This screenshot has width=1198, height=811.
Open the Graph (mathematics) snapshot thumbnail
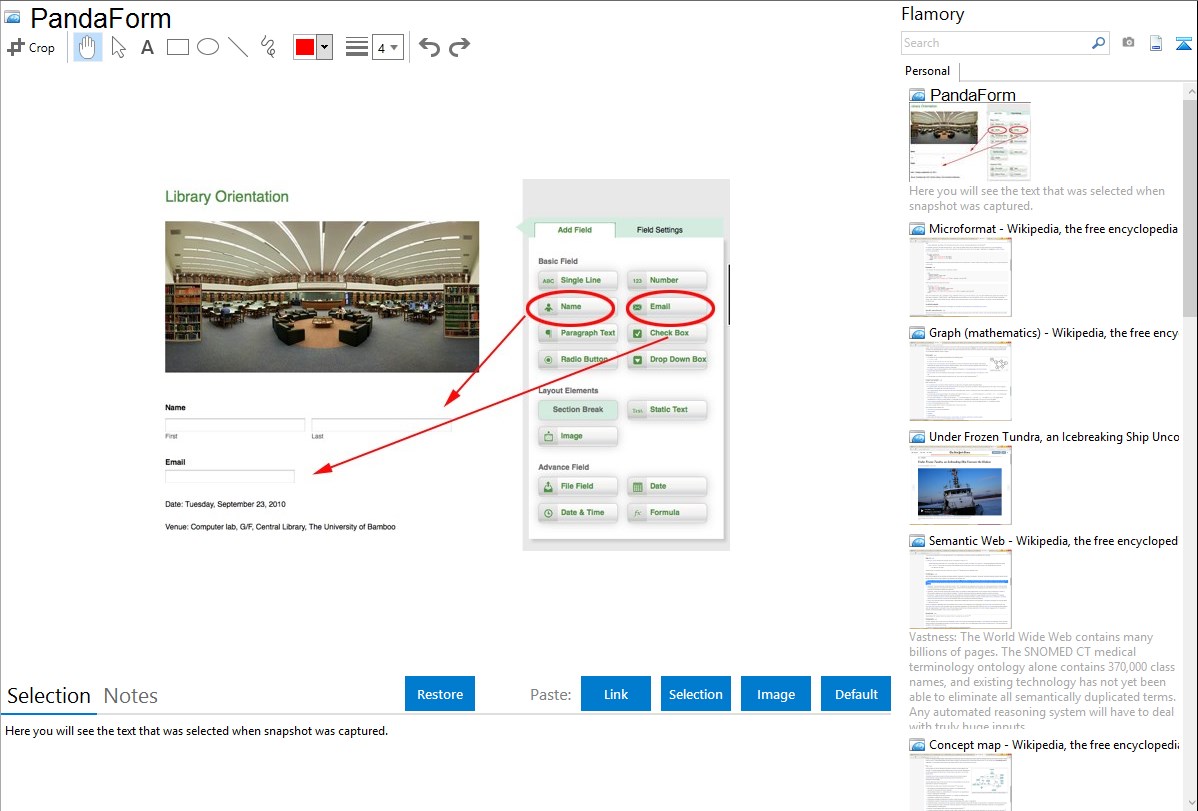(x=960, y=381)
